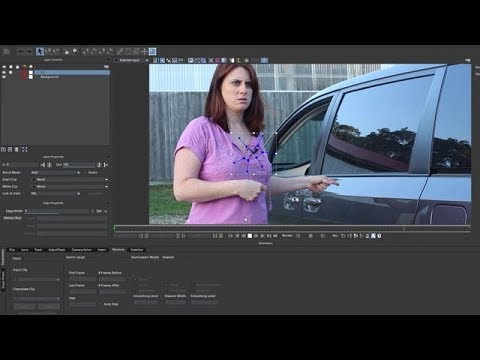
Task: Toggle visibility eye of Background layer
Action: pos(4,77)
